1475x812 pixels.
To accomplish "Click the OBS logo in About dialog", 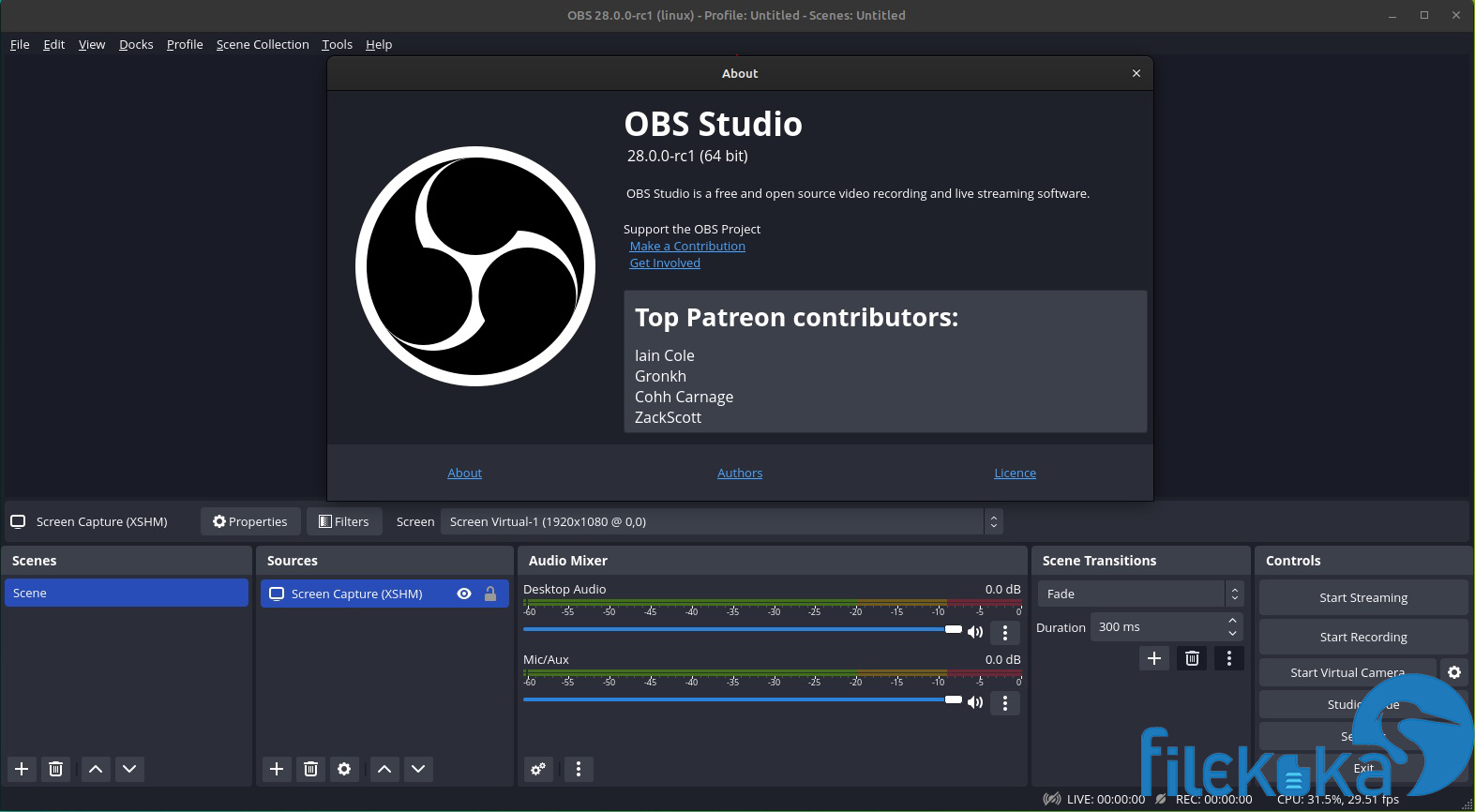I will 475,266.
